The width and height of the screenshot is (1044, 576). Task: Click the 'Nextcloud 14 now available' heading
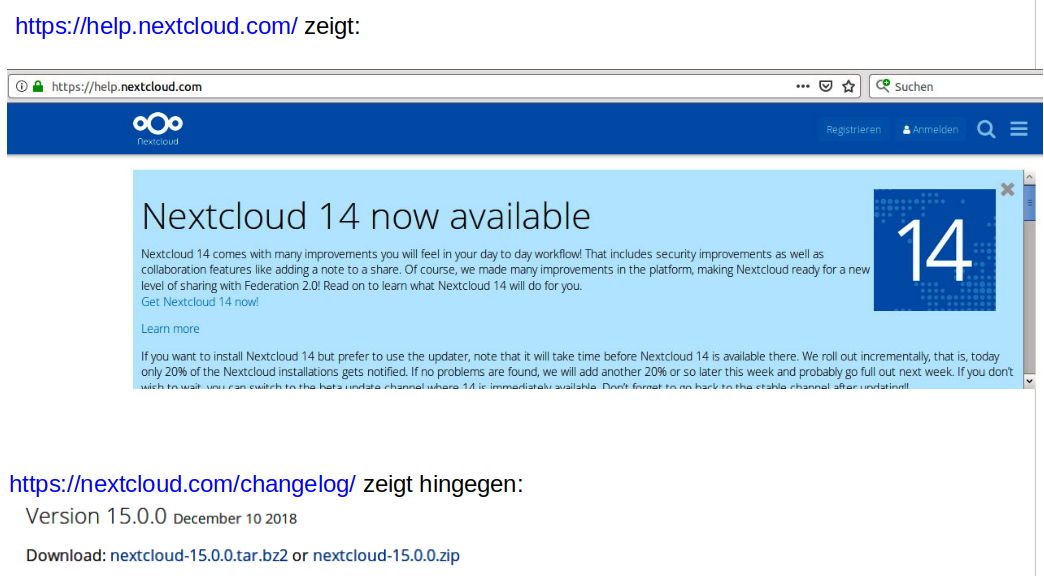point(366,216)
